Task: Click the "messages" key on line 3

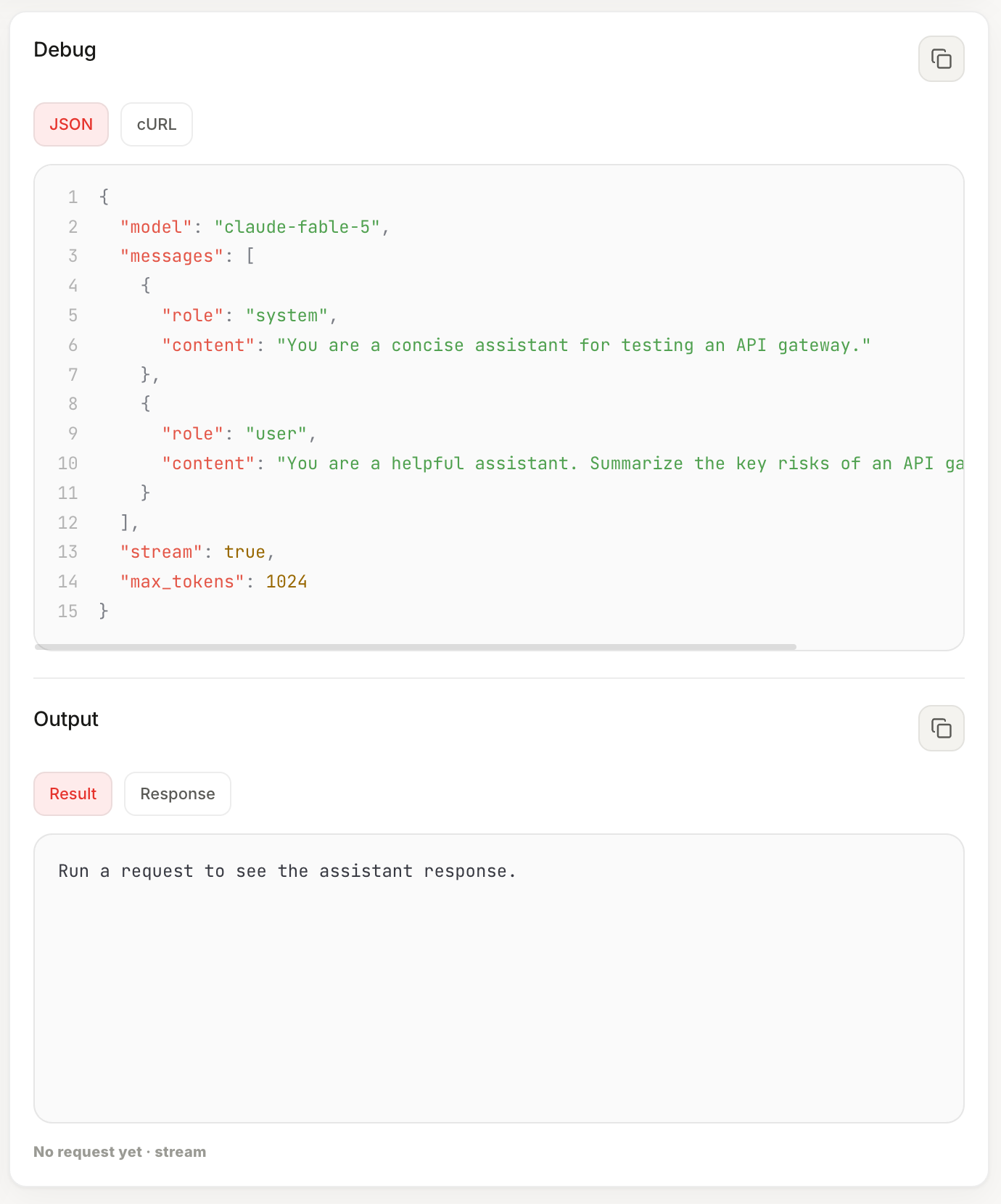Action: (x=172, y=256)
